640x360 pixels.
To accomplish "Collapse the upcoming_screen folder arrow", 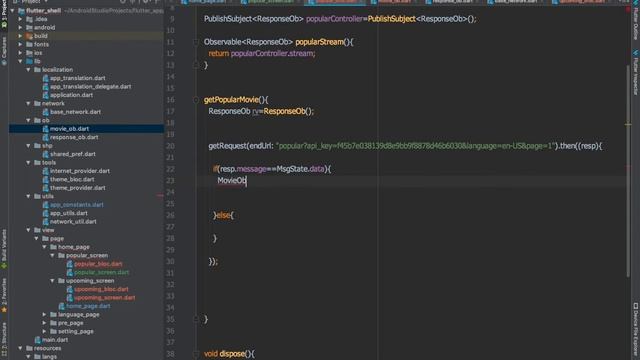I will (x=52, y=281).
